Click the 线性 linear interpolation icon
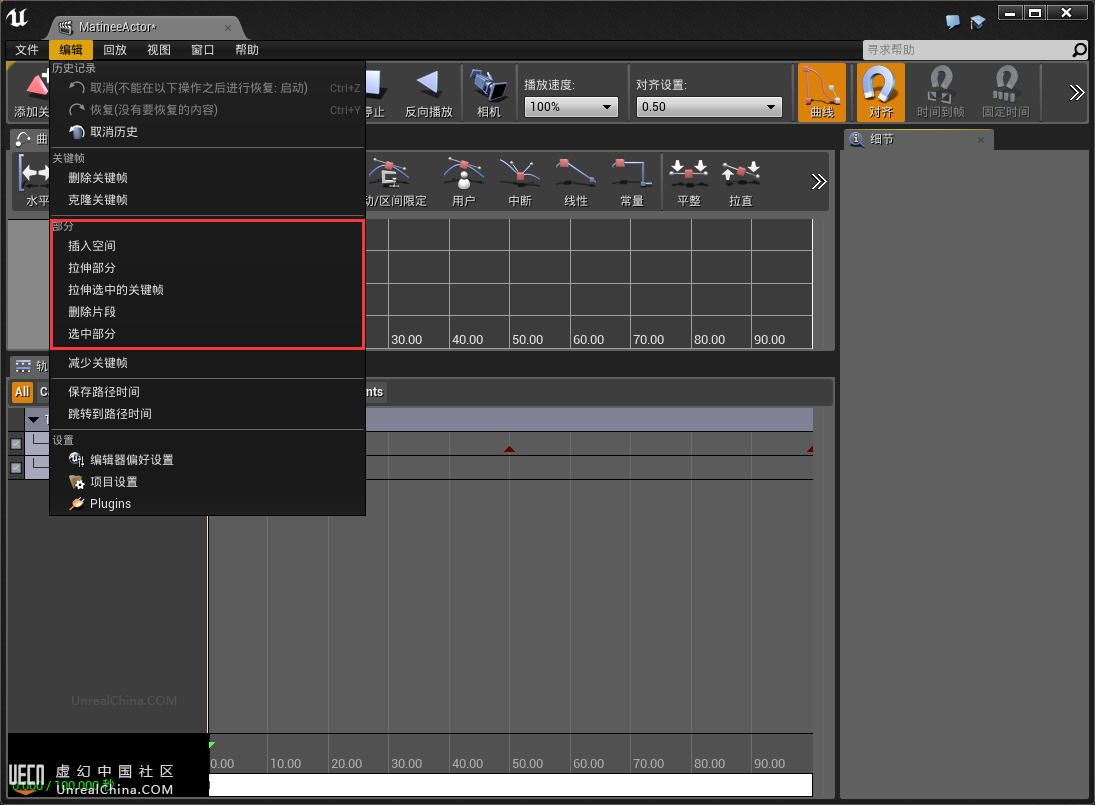 point(575,182)
